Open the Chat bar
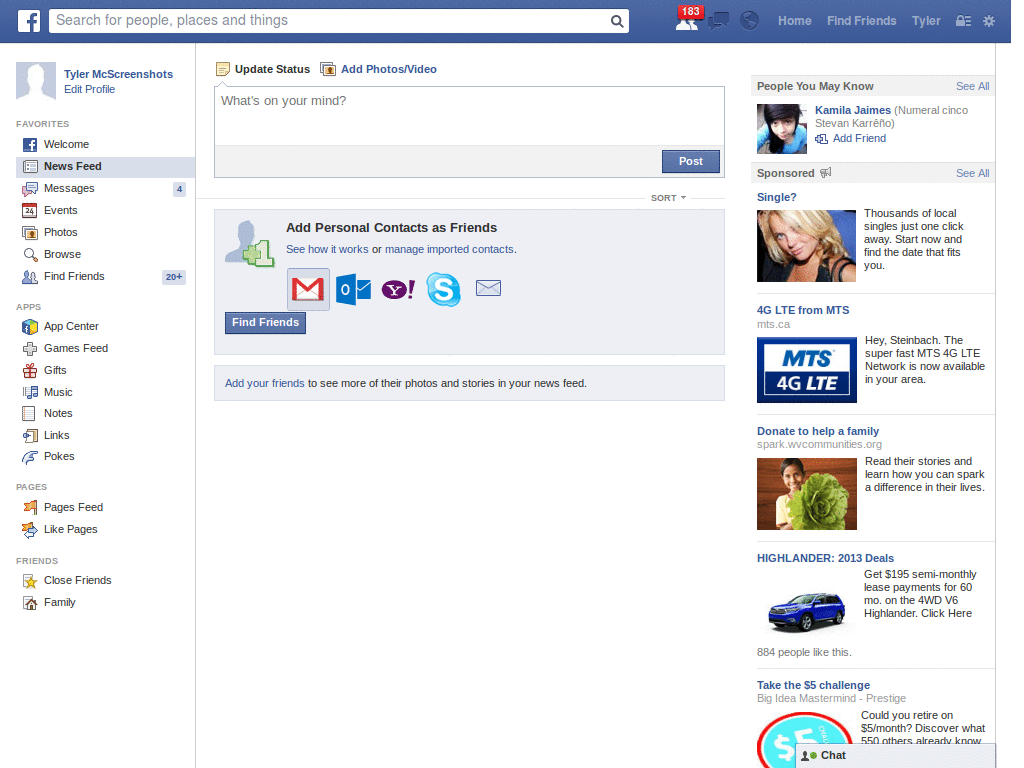Image resolution: width=1024 pixels, height=768 pixels. point(896,756)
